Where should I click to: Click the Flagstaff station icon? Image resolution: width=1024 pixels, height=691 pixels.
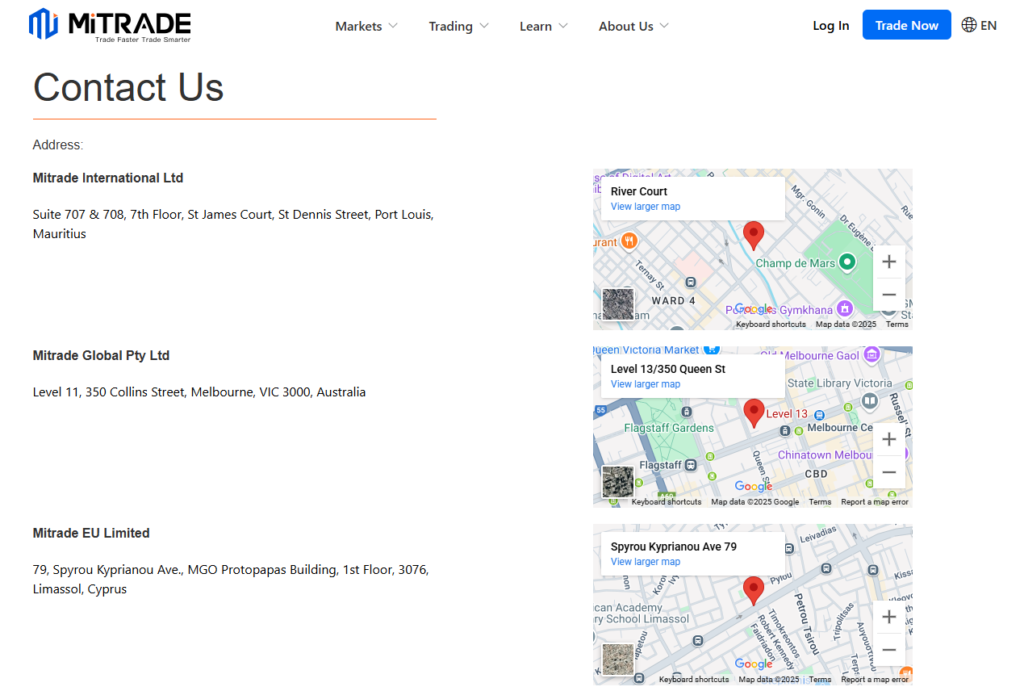point(691,465)
